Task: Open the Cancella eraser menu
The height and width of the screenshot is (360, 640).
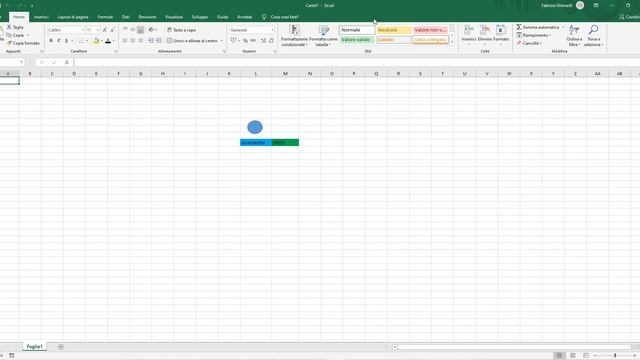Action: click(x=529, y=43)
